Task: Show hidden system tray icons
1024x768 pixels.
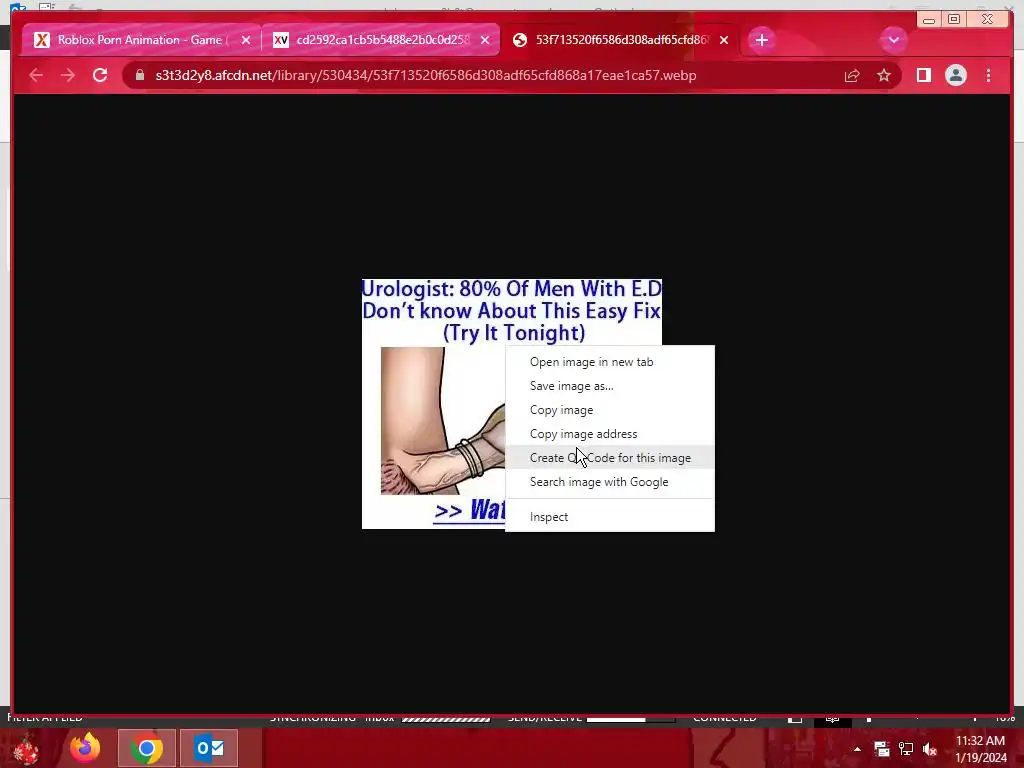Action: point(857,749)
